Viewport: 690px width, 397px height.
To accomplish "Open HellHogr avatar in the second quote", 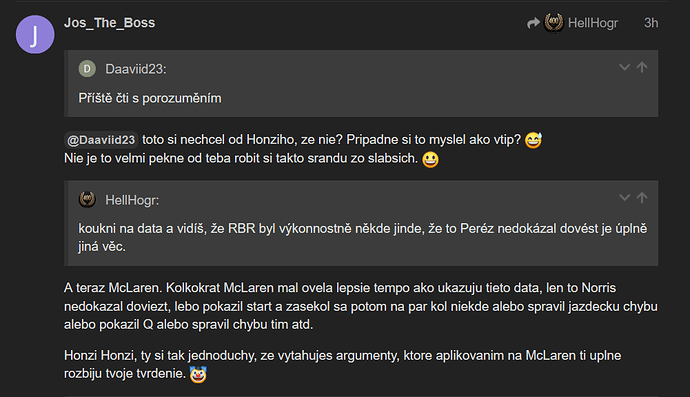I will coord(87,199).
